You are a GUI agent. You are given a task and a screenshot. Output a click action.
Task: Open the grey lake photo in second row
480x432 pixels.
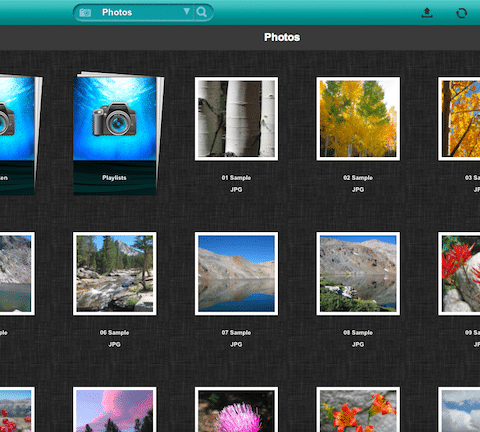point(17,274)
